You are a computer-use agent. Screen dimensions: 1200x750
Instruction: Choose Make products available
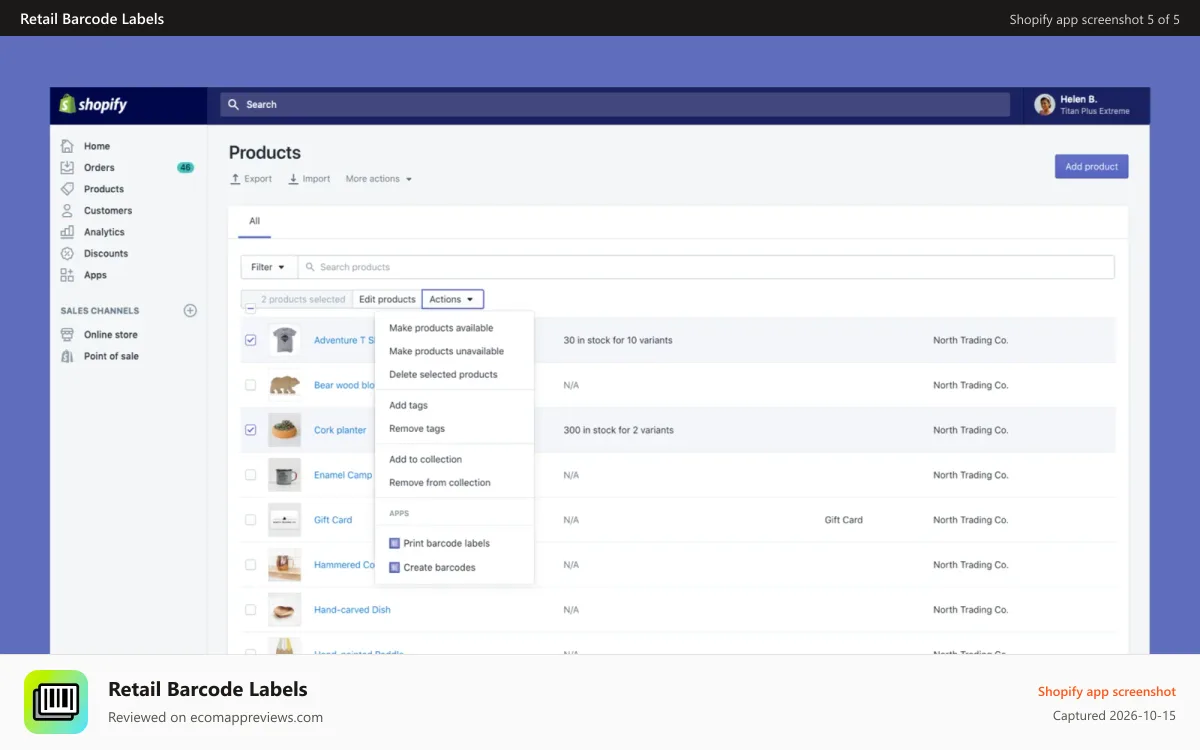441,328
